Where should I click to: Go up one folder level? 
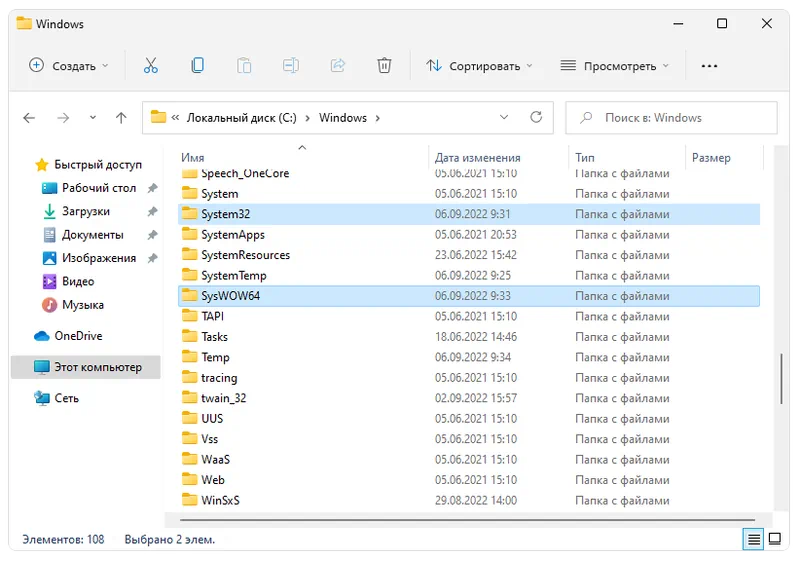[121, 118]
